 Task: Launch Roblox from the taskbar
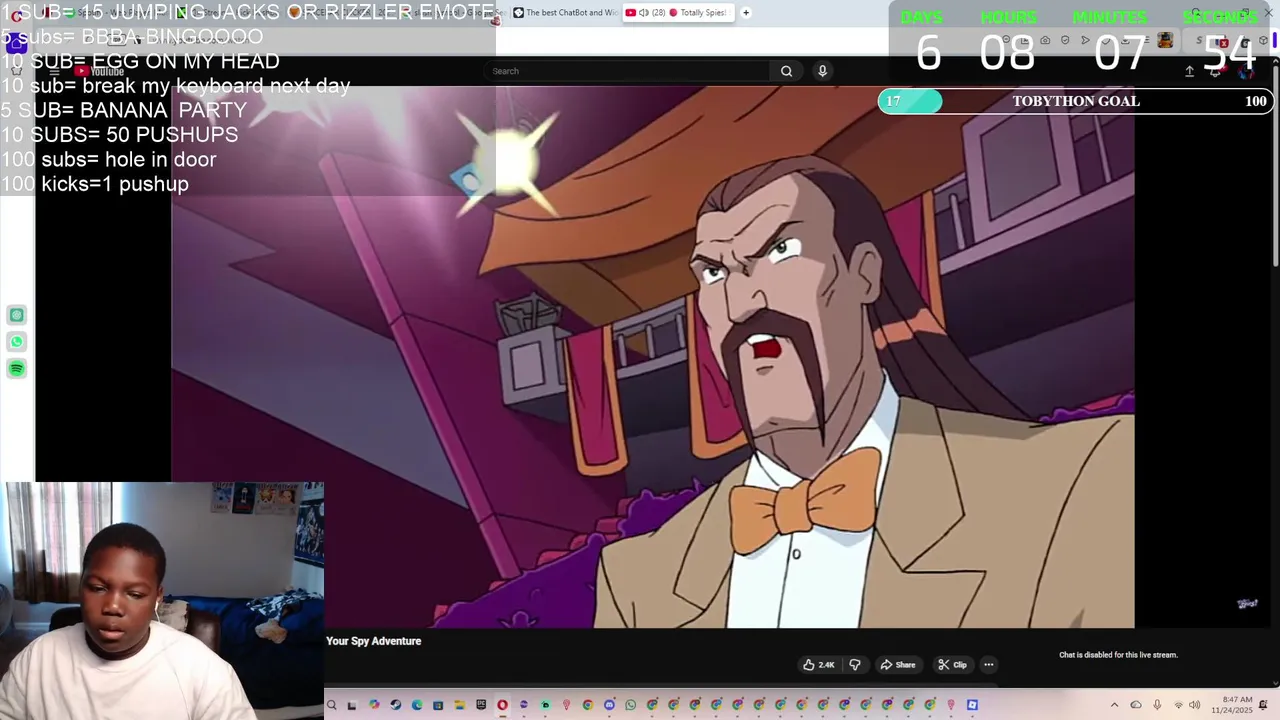972,705
